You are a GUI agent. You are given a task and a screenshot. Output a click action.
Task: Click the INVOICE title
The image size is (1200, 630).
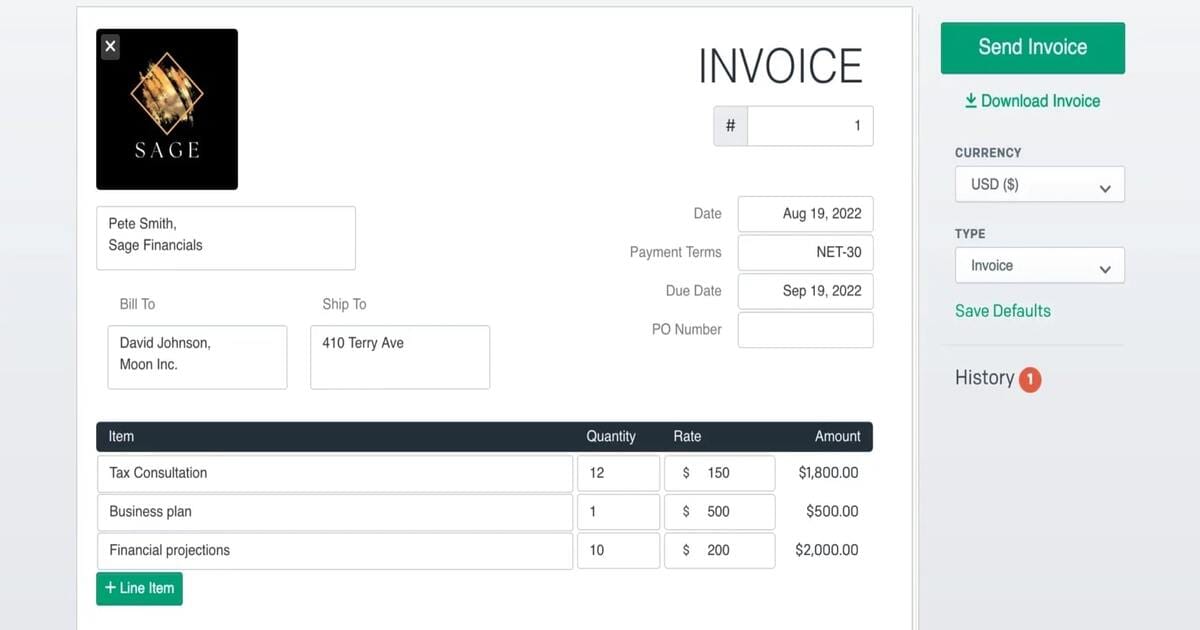click(780, 67)
